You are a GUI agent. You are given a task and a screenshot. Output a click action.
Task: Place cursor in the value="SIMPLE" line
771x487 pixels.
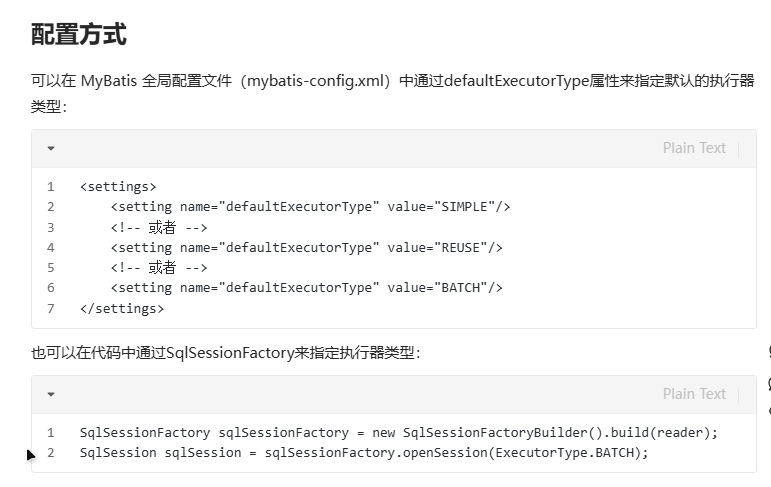(x=310, y=207)
